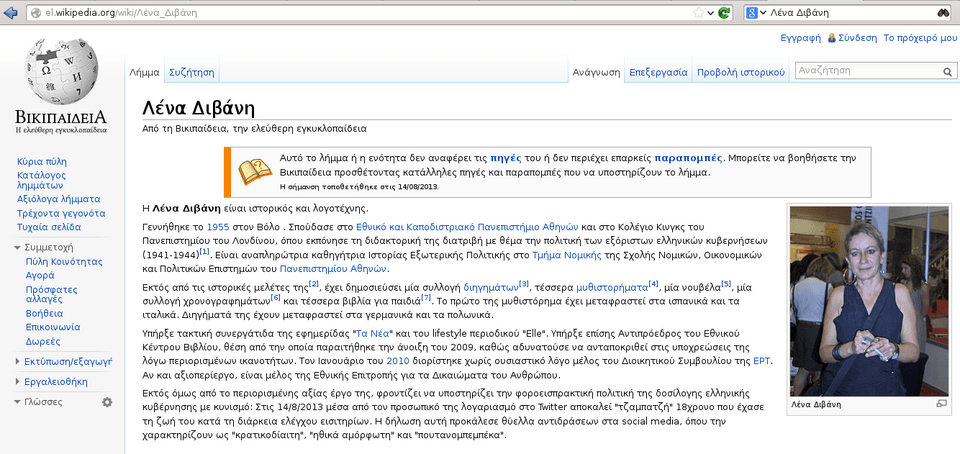The image size is (960, 454).
Task: Switch to the Συζήτηση tab
Action: pyautogui.click(x=191, y=72)
